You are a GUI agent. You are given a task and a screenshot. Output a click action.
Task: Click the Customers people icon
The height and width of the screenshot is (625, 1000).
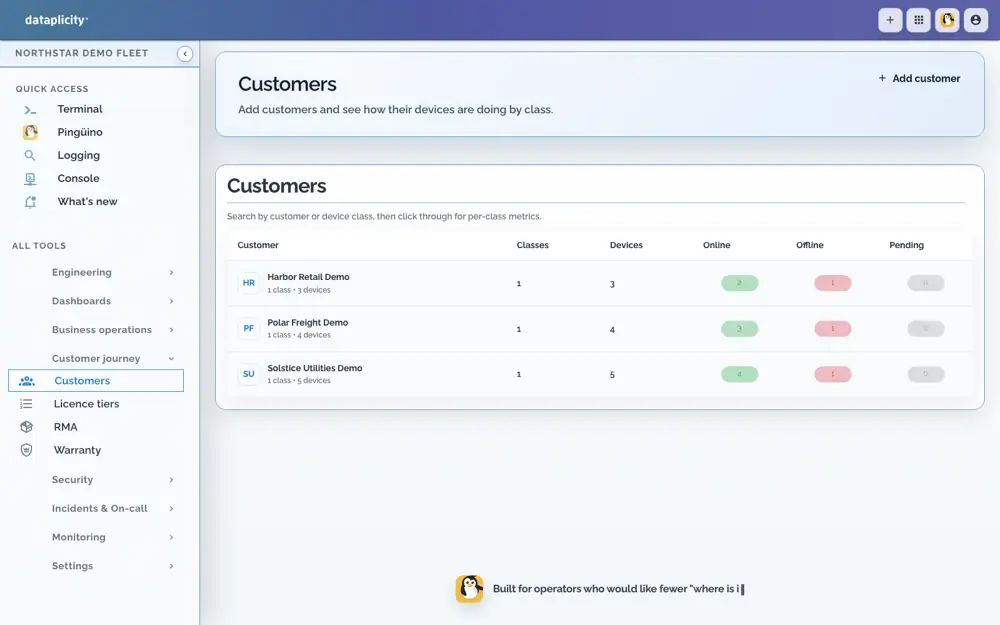27,381
